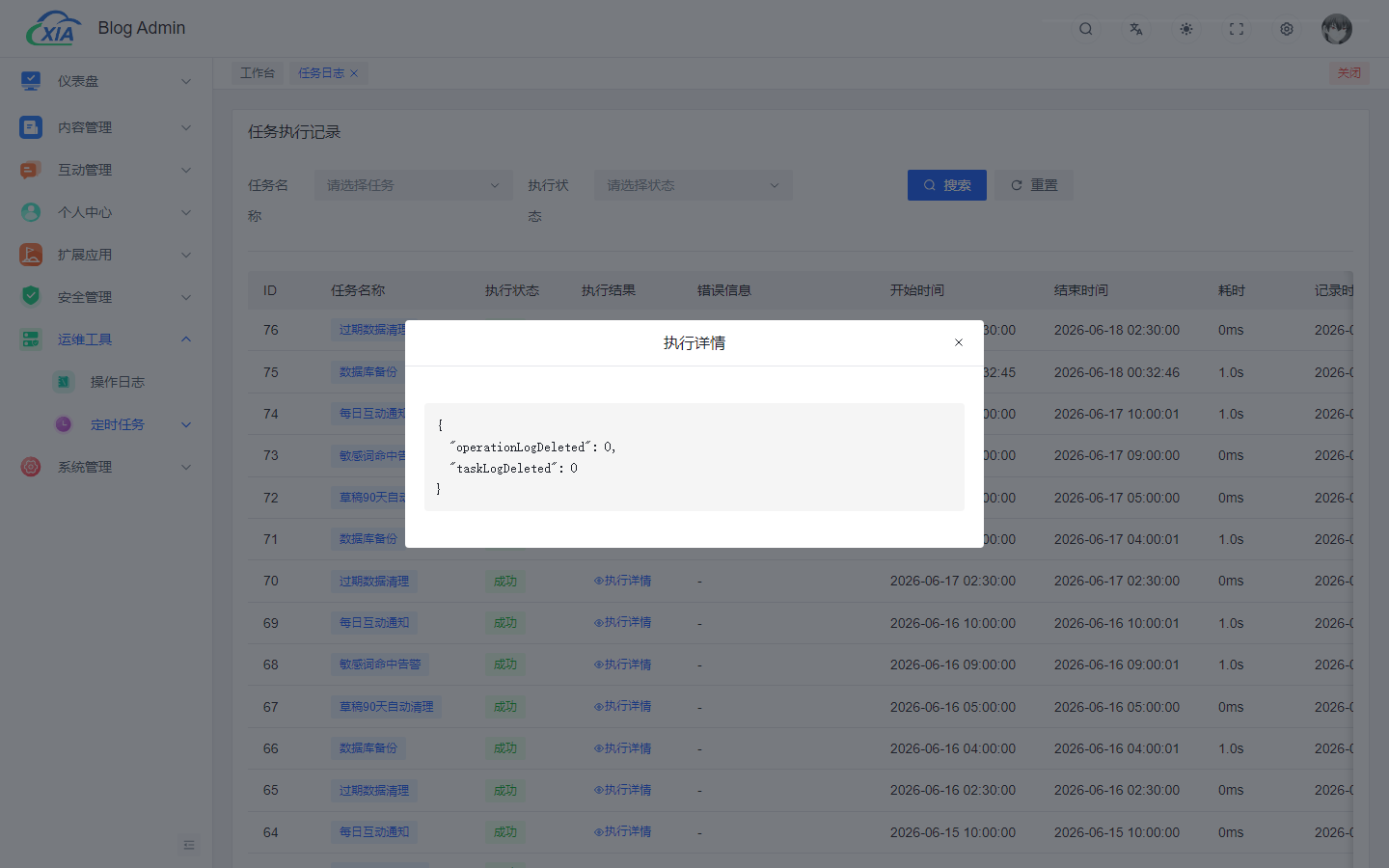This screenshot has width=1389, height=868.
Task: Click the 扩展应用 sidebar icon
Action: 31,255
